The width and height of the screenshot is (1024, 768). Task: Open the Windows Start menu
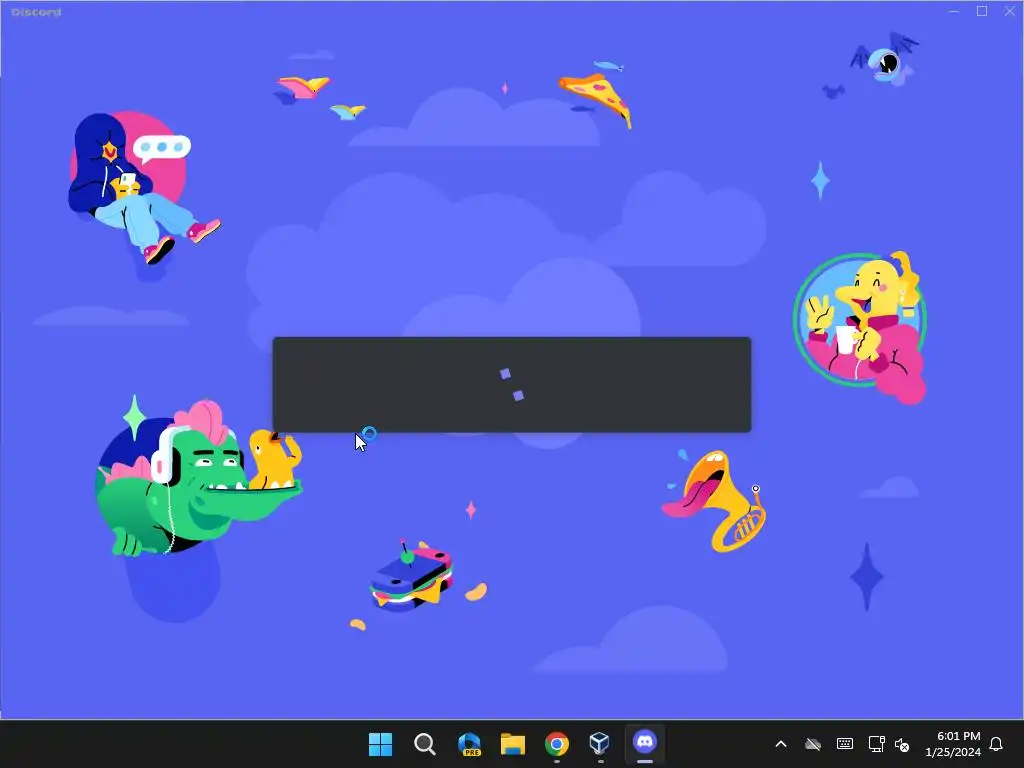tap(380, 743)
